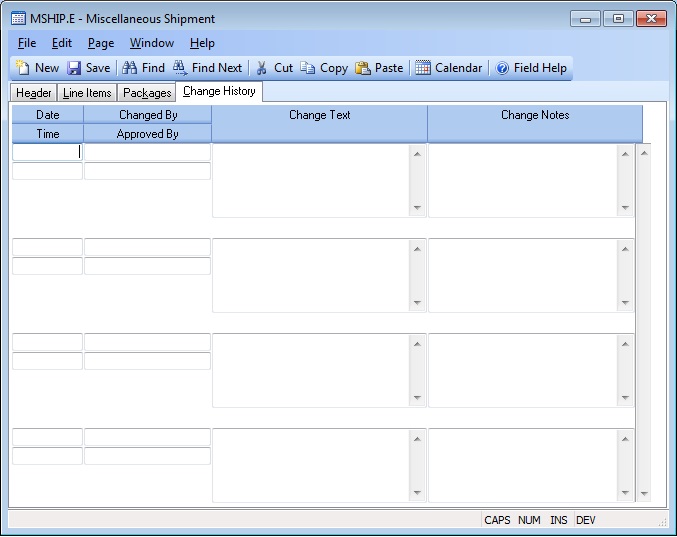The width and height of the screenshot is (677, 537).
Task: Click the New document icon in toolbar
Action: (22, 68)
